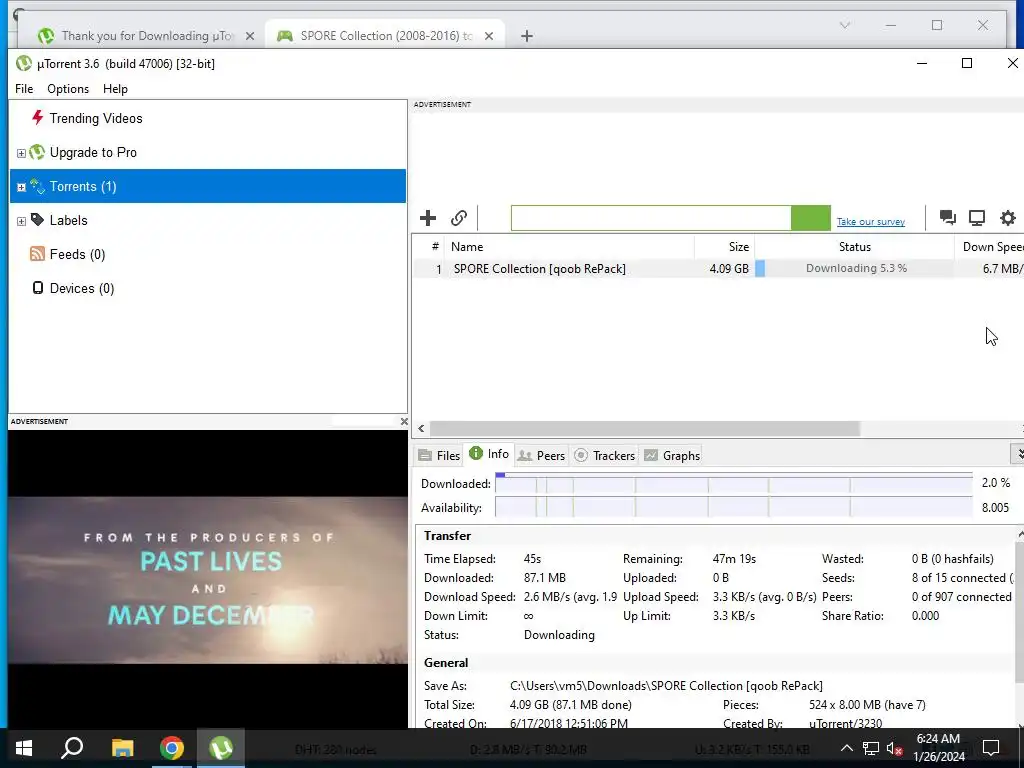The width and height of the screenshot is (1024, 768).
Task: Switch to the Info tab
Action: pos(489,455)
